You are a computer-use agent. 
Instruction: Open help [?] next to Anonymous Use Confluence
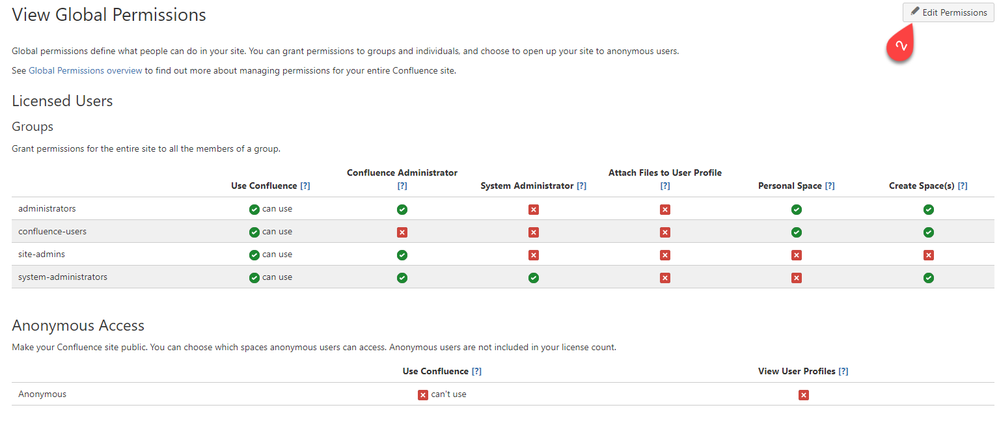pyautogui.click(x=477, y=371)
